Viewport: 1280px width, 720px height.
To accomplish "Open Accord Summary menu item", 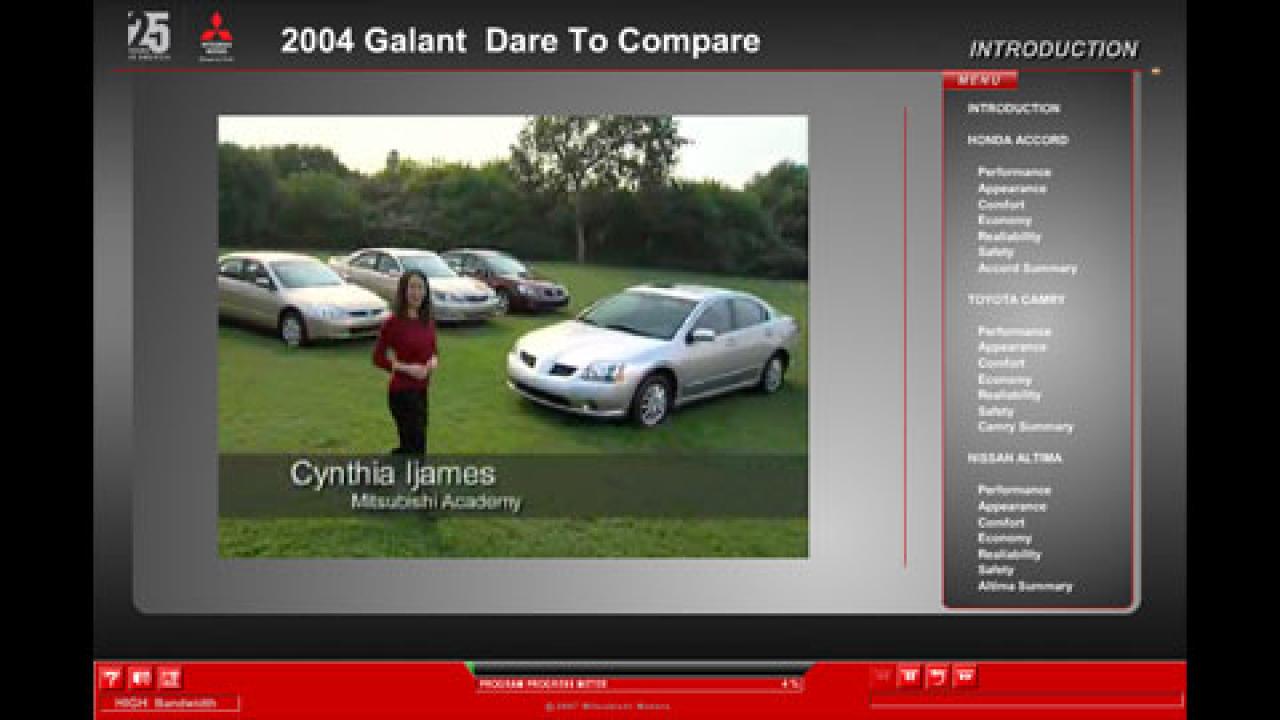I will click(1027, 268).
